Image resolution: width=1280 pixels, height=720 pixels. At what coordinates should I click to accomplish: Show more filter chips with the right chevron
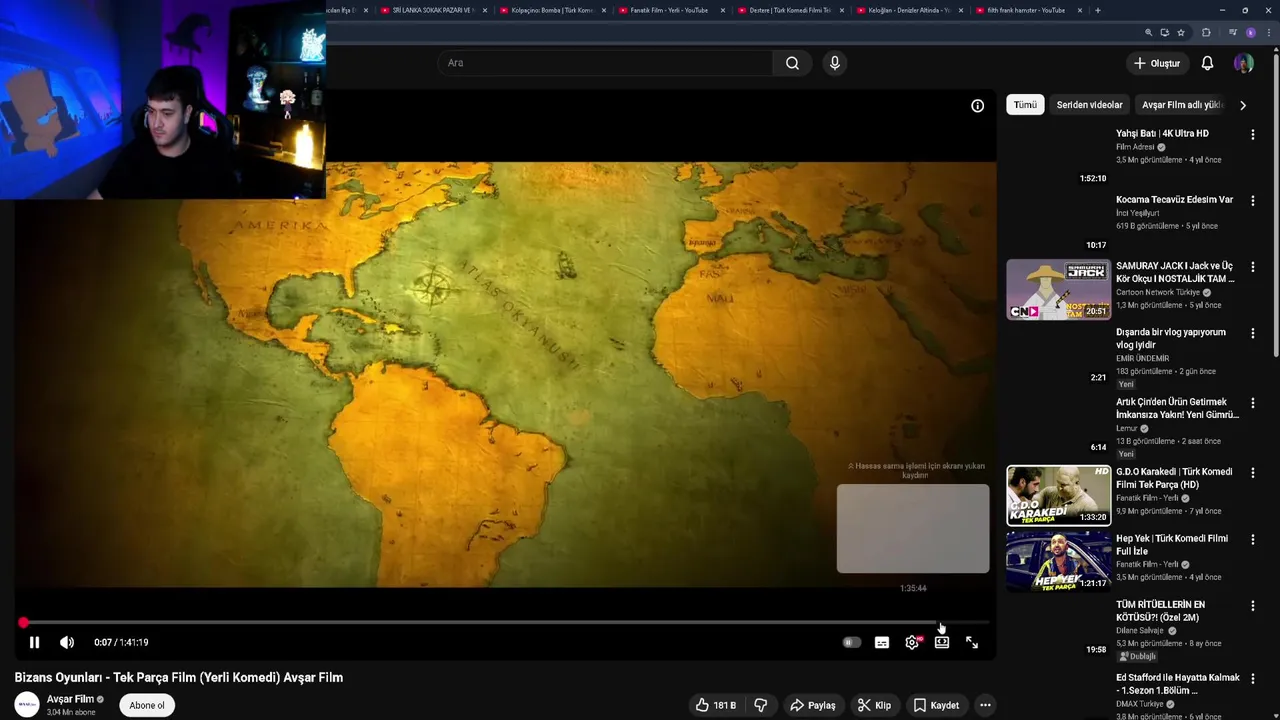coord(1243,105)
